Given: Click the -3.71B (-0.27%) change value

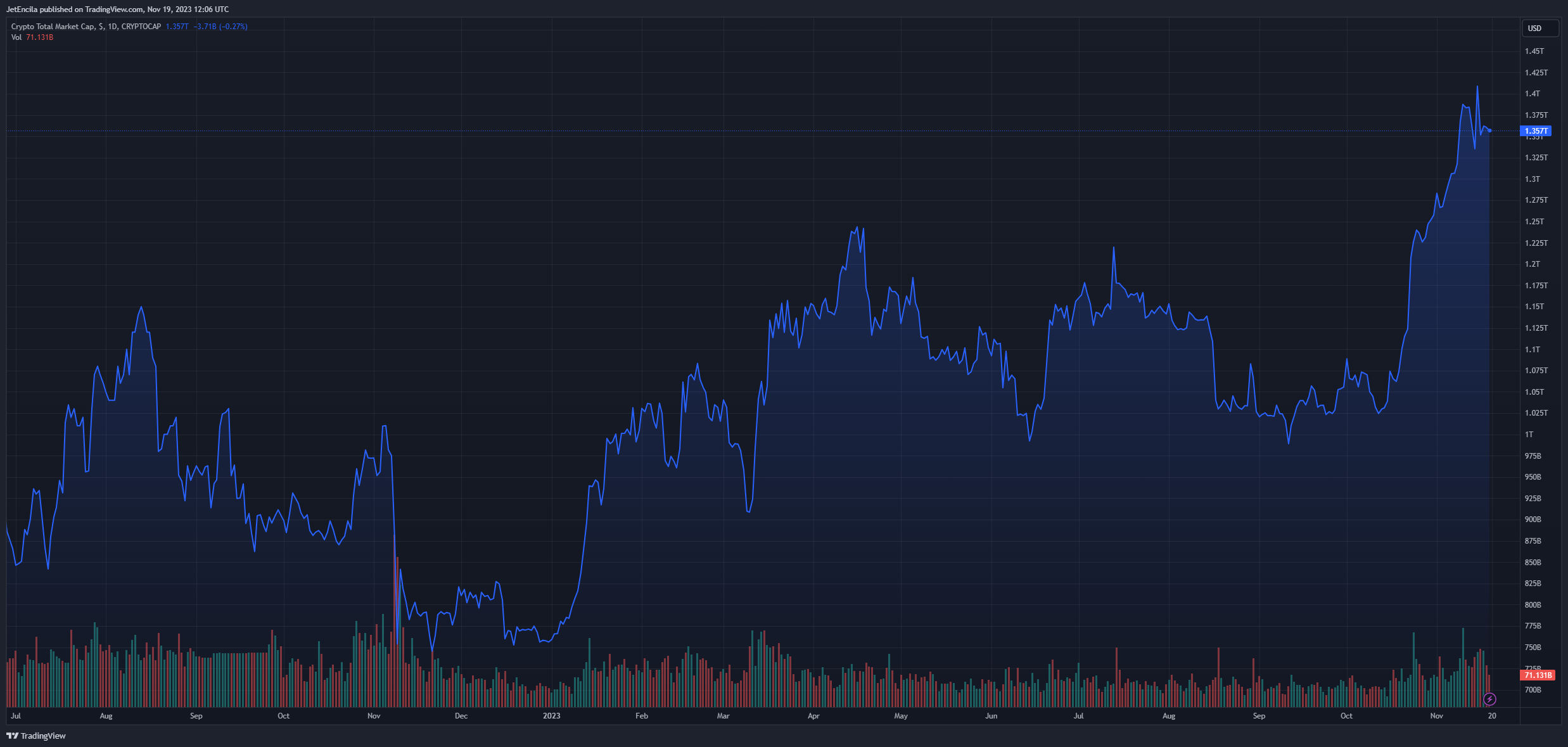Looking at the screenshot, I should pyautogui.click(x=220, y=27).
